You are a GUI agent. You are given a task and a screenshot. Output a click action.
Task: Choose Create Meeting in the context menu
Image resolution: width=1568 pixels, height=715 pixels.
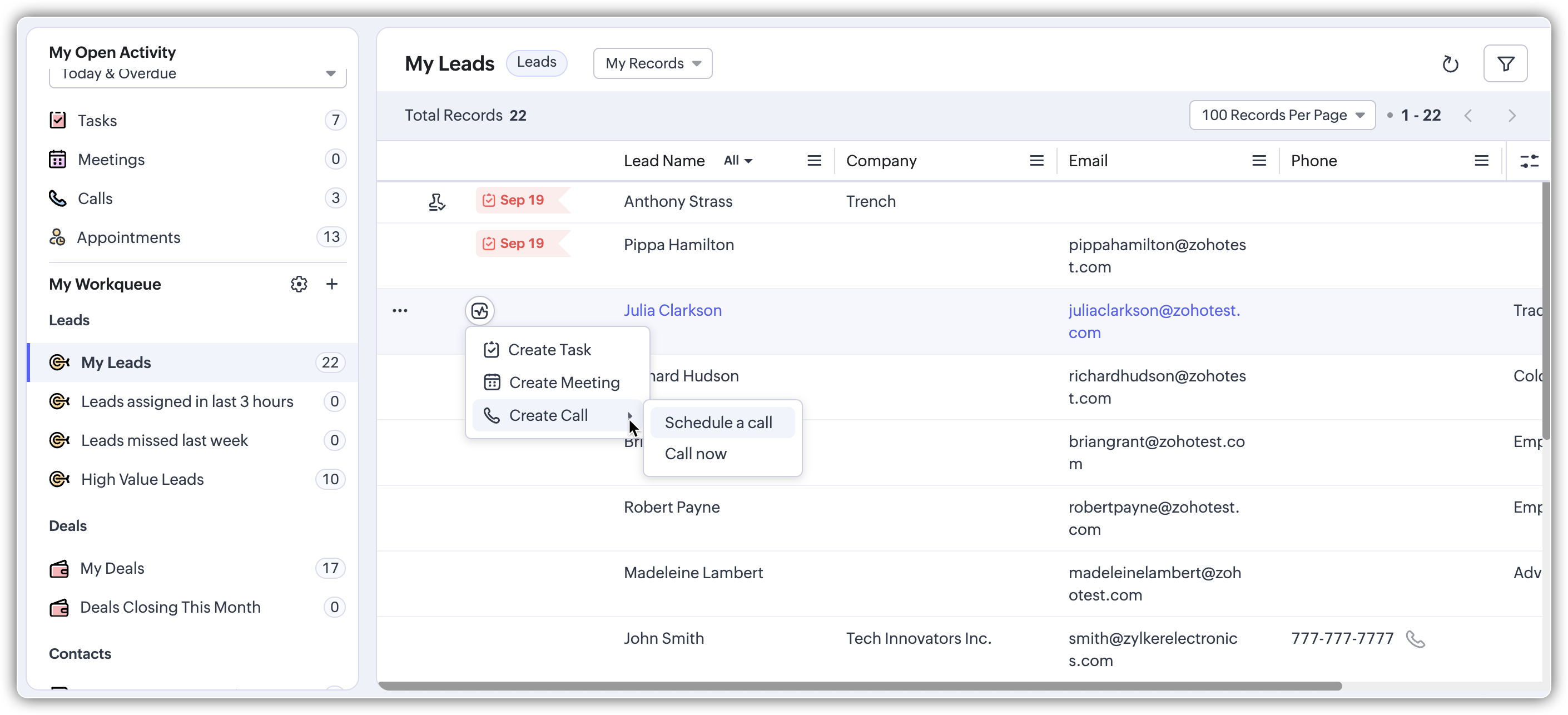[x=564, y=382]
